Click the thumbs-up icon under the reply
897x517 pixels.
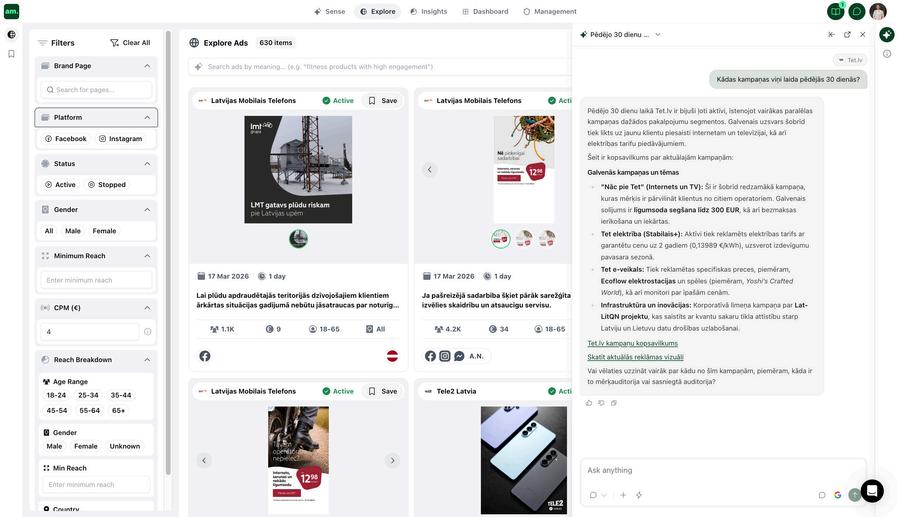[589, 403]
